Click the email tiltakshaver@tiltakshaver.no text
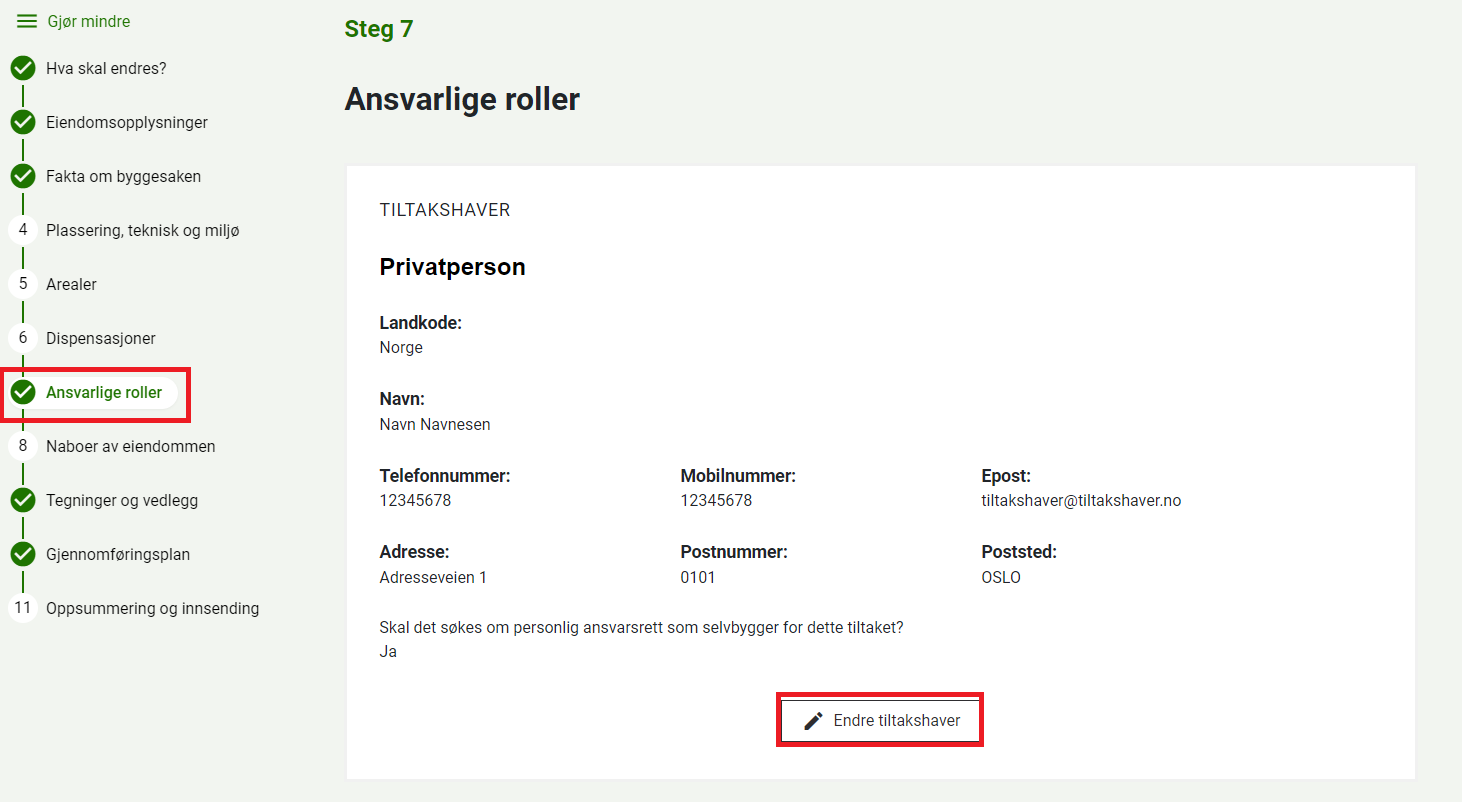Screen dimensions: 1463x802 (x=1081, y=501)
